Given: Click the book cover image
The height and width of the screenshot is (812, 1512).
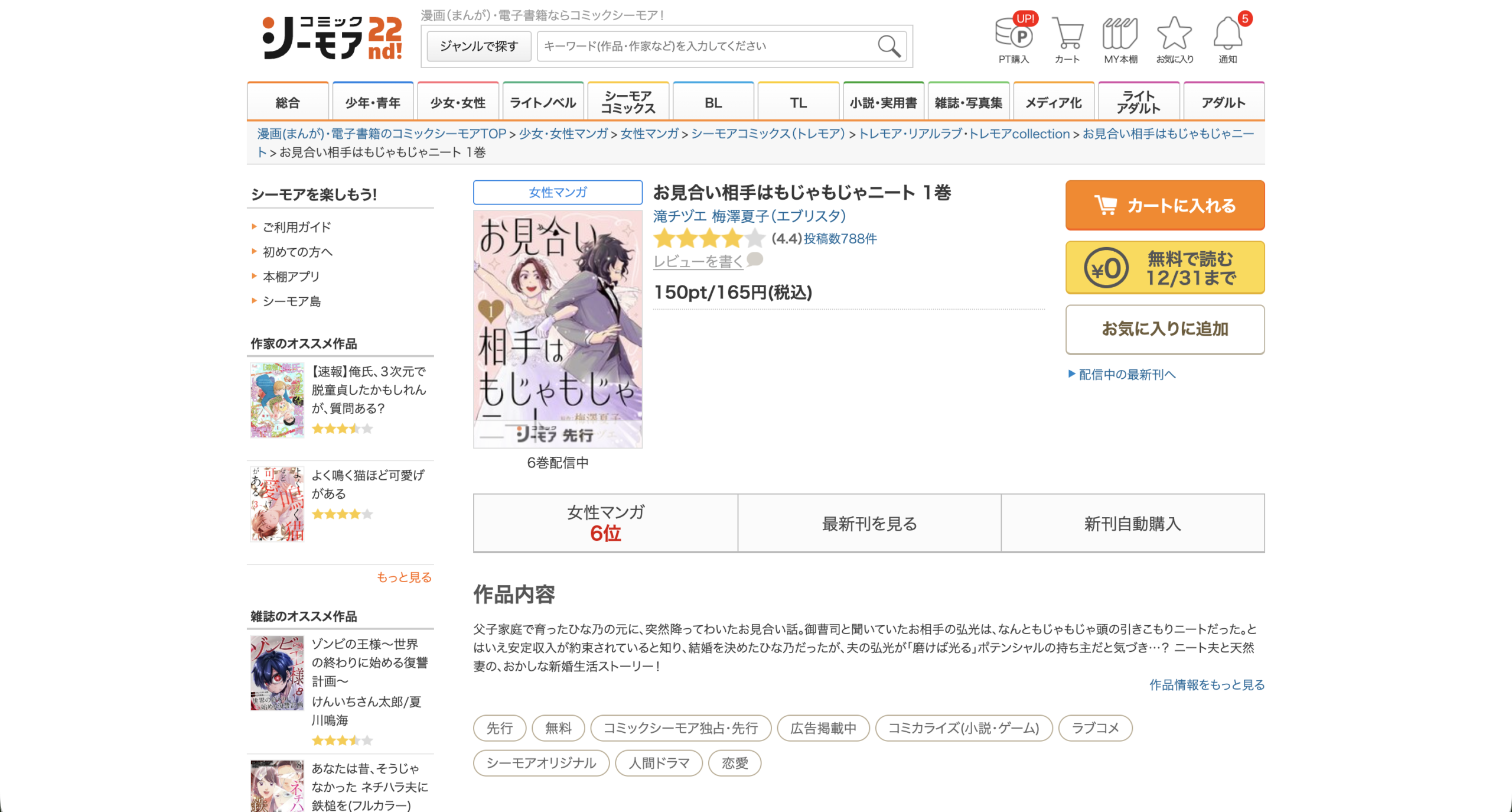Looking at the screenshot, I should coord(558,329).
